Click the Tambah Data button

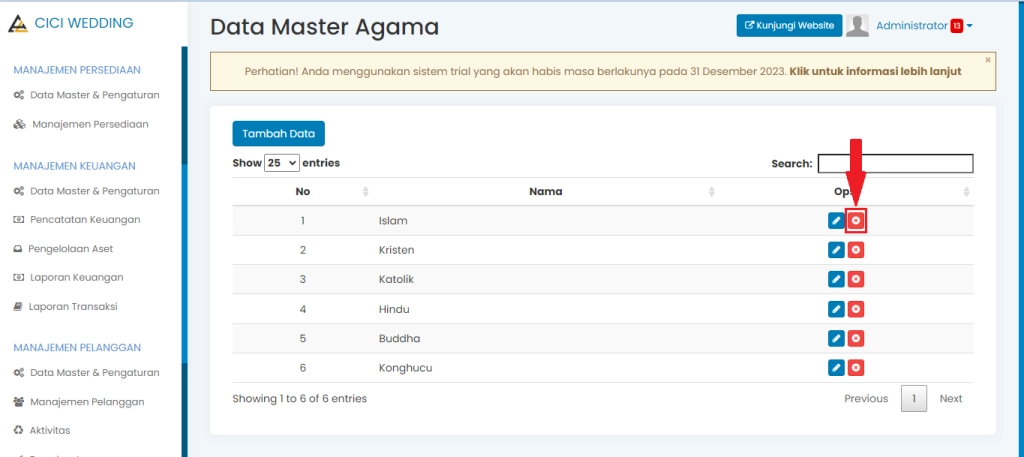click(x=278, y=134)
